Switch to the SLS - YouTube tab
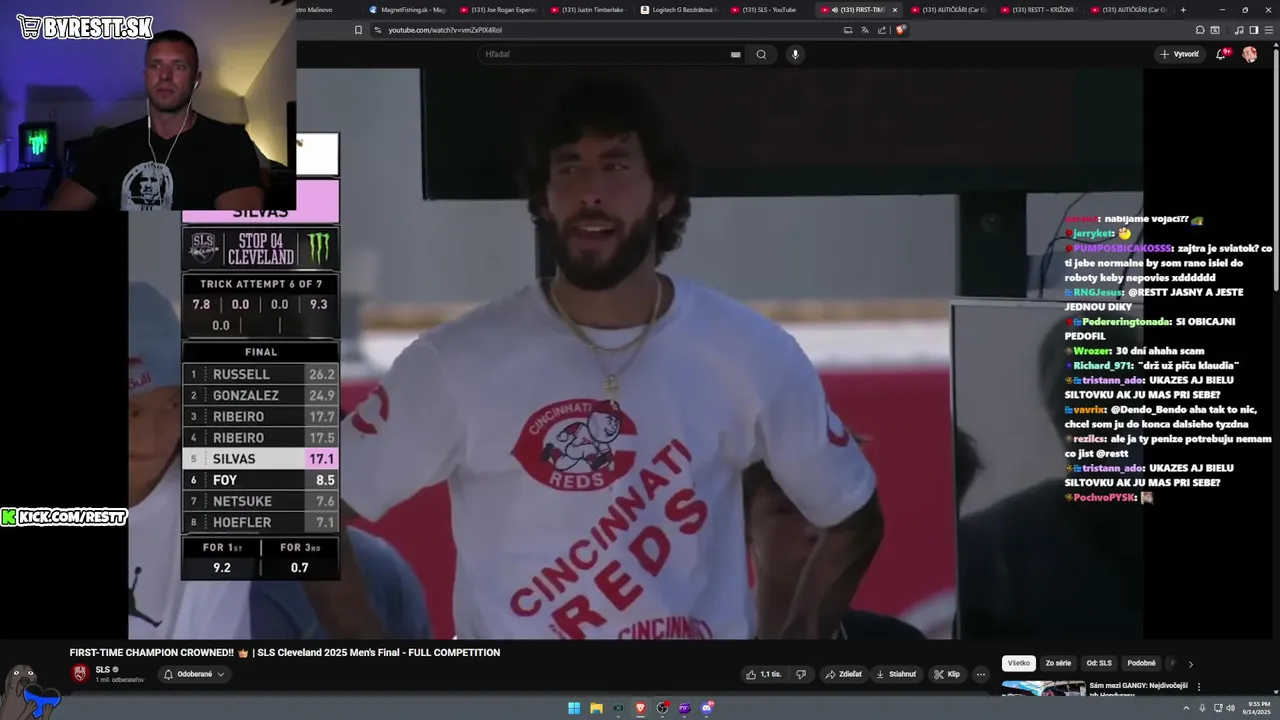The height and width of the screenshot is (720, 1280). [769, 10]
